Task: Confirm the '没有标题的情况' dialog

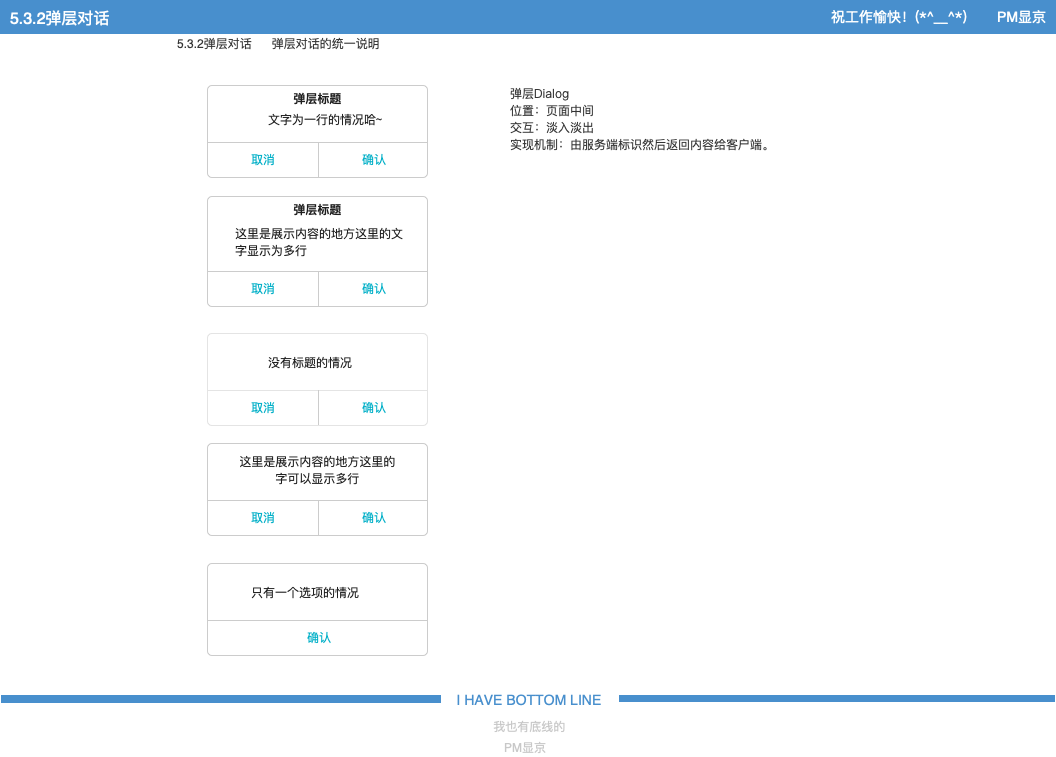Action: pos(373,408)
